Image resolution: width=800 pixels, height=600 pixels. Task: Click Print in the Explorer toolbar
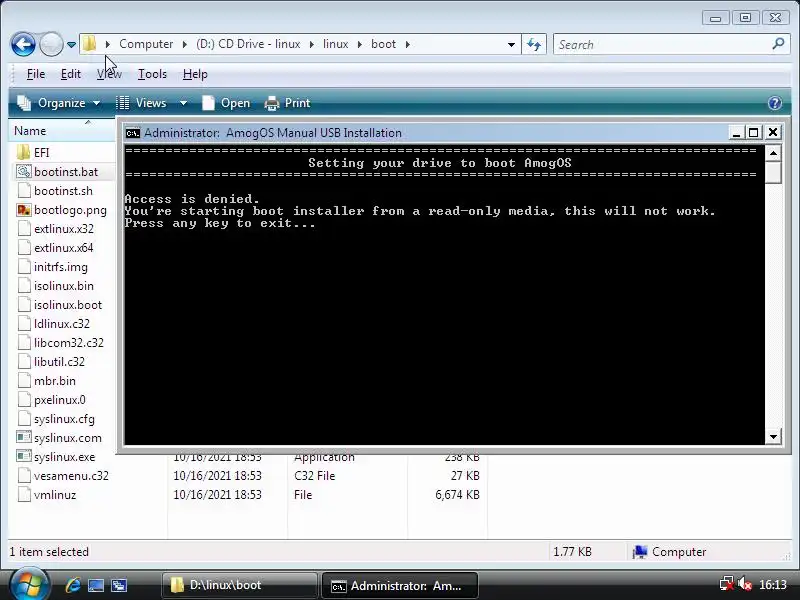click(287, 103)
